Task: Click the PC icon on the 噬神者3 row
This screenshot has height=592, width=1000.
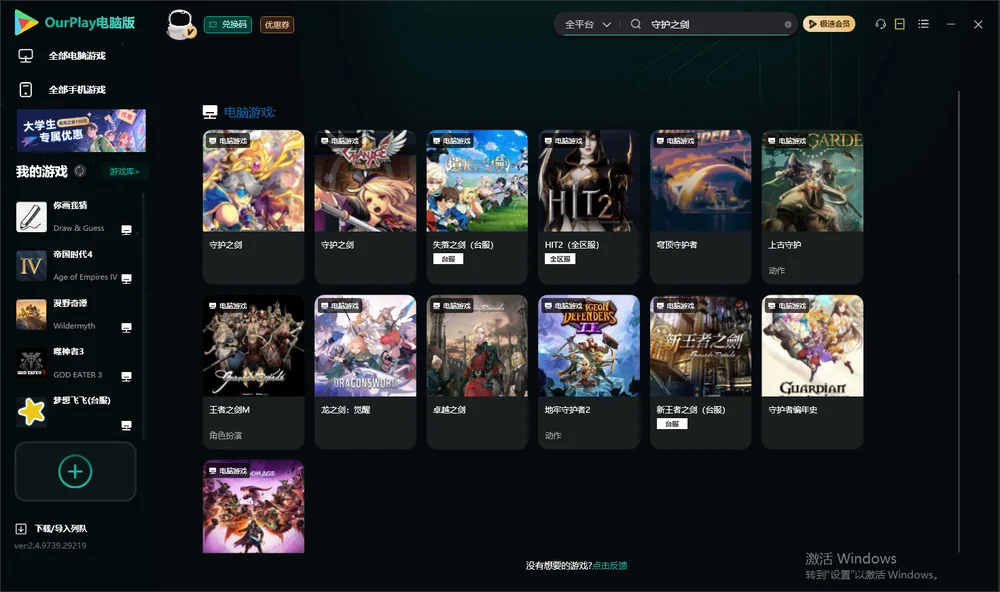Action: click(126, 376)
